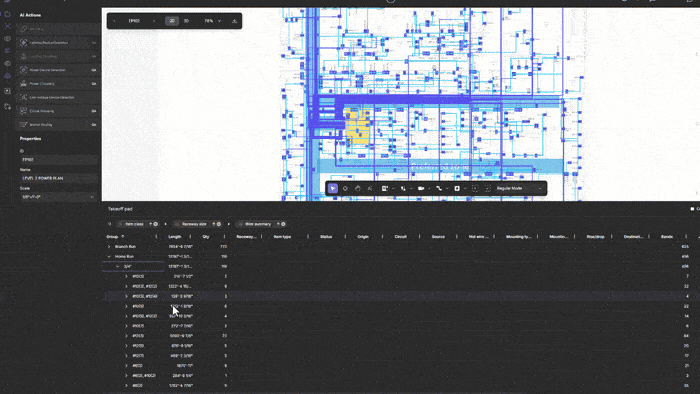The height and width of the screenshot is (394, 700).
Task: Open the folder icon in left sidebar
Action: click(x=8, y=14)
